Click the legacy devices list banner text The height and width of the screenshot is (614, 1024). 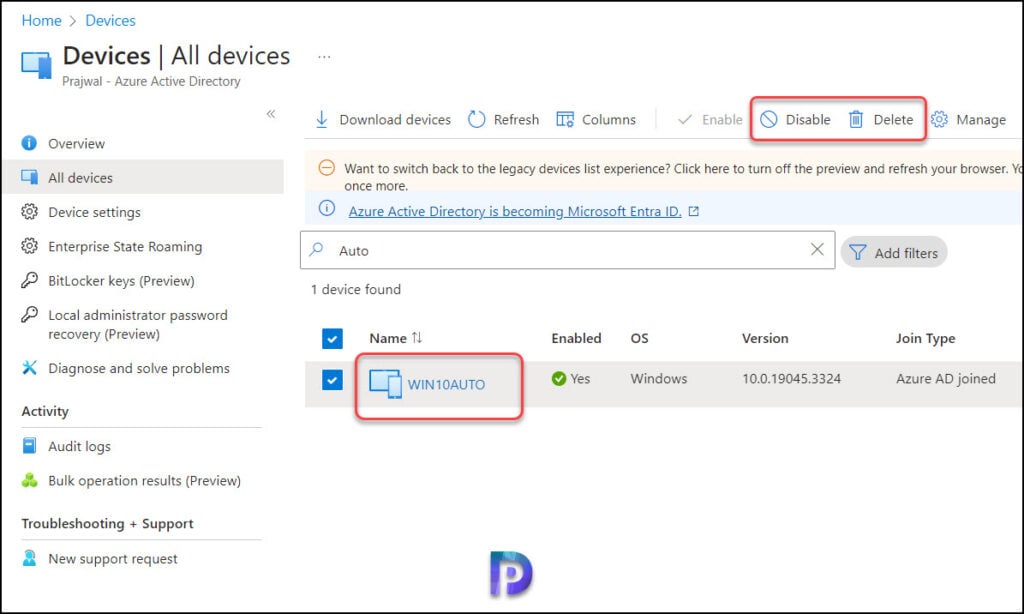[x=683, y=176]
